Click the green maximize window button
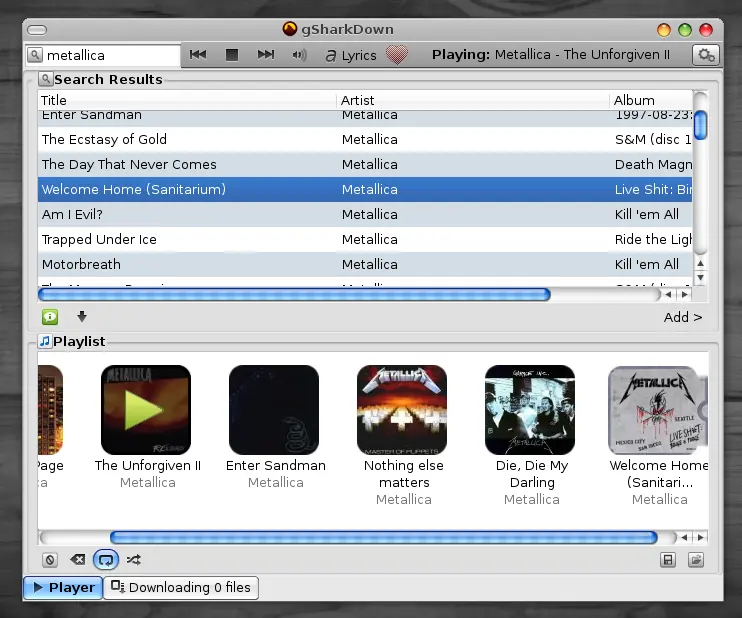Screen dimensions: 742x618 [x=685, y=30]
